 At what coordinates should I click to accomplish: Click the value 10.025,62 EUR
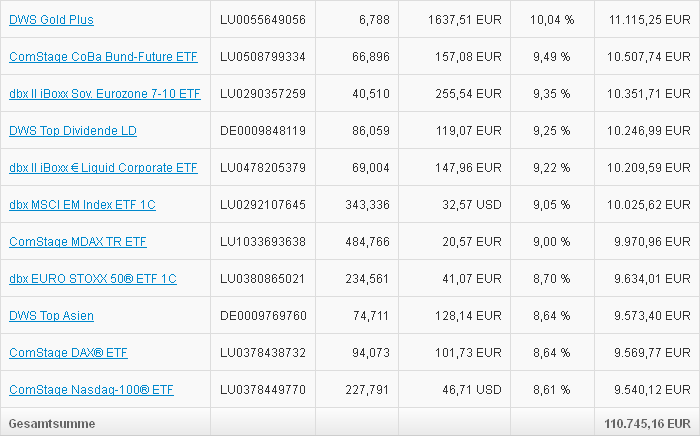point(649,205)
